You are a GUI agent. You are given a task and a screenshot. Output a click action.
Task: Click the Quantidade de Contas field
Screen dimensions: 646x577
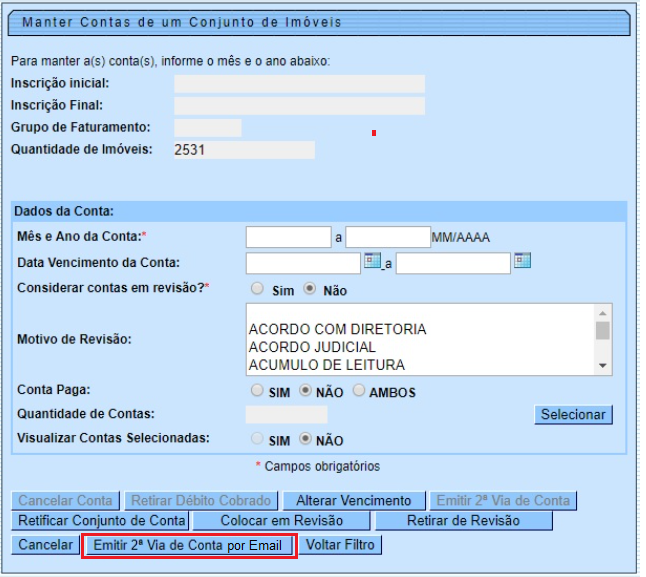coord(286,414)
